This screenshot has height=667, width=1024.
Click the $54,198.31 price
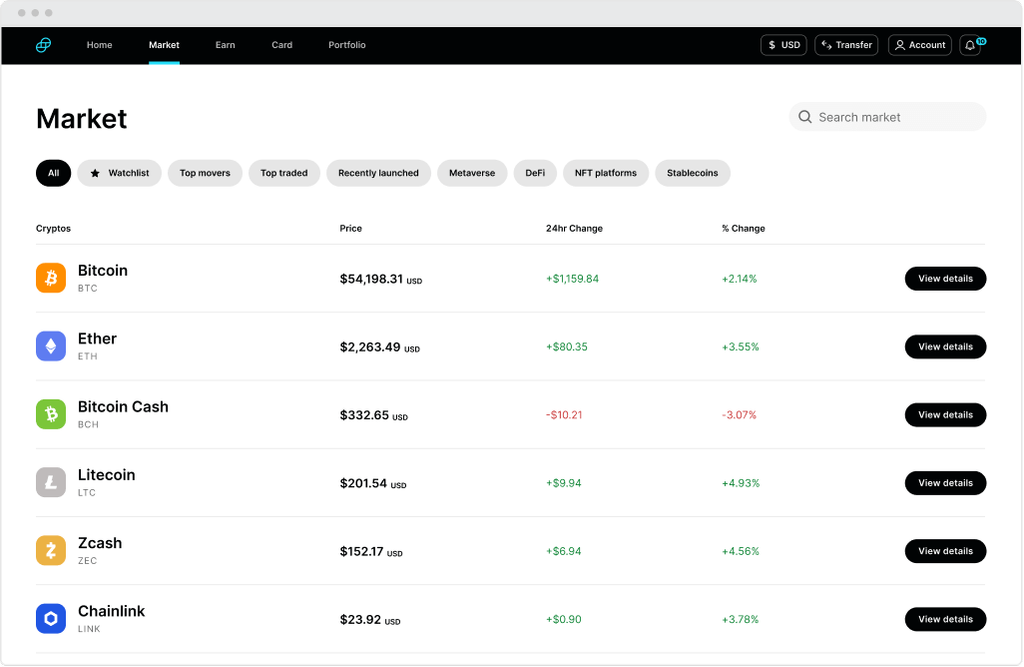point(371,279)
